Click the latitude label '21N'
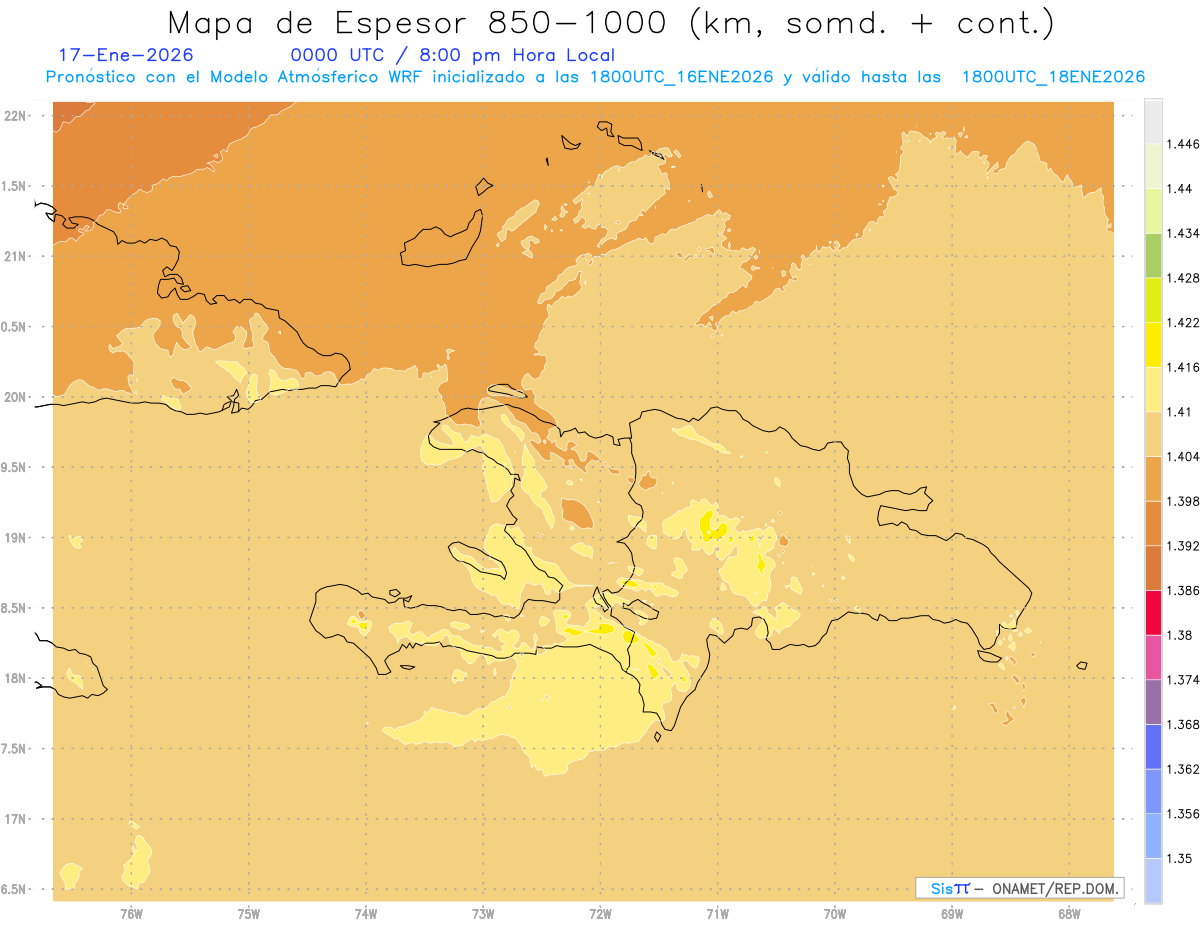This screenshot has width=1200, height=927. pos(15,256)
